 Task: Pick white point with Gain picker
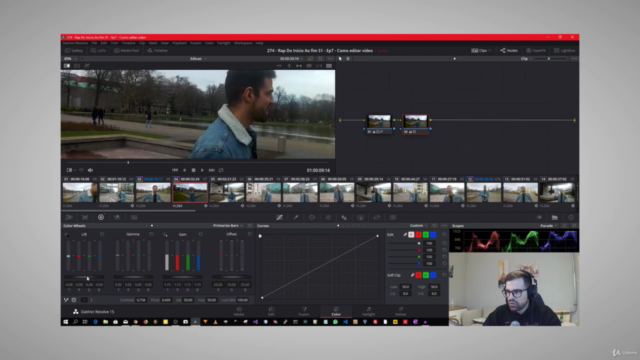pyautogui.click(x=165, y=235)
